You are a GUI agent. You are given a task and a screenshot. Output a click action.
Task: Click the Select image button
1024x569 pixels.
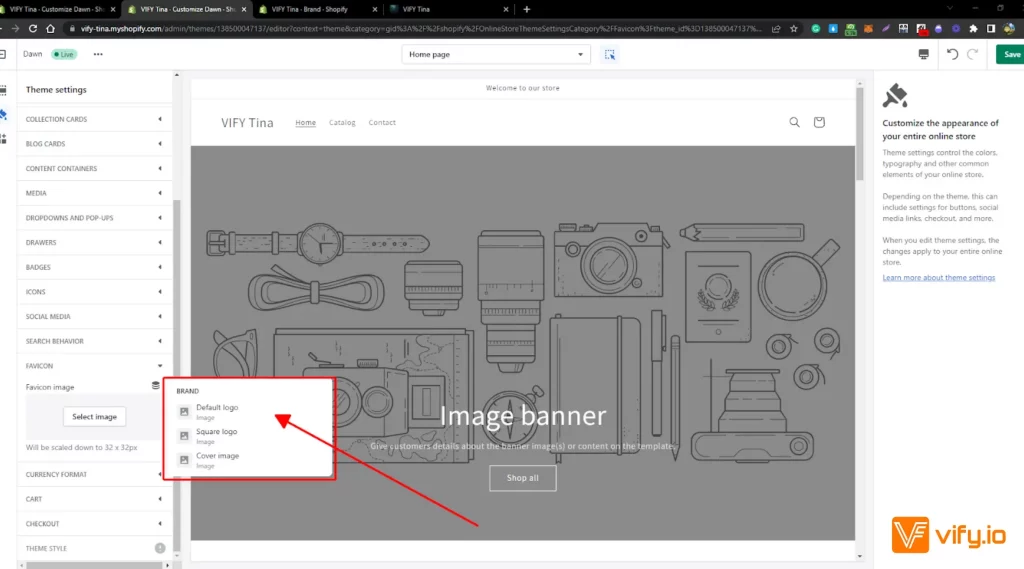[x=94, y=417]
